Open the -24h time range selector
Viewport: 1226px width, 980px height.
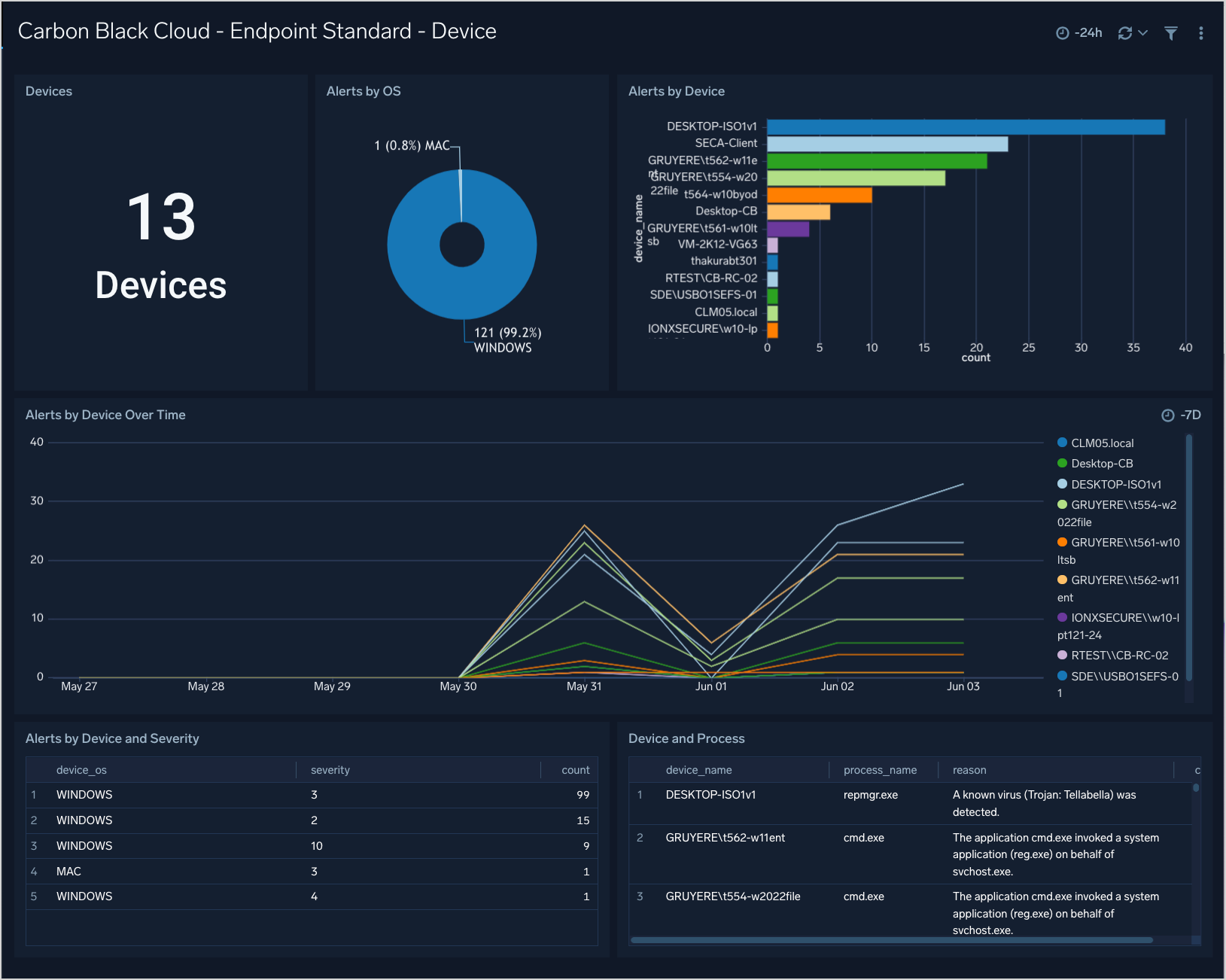[1087, 32]
